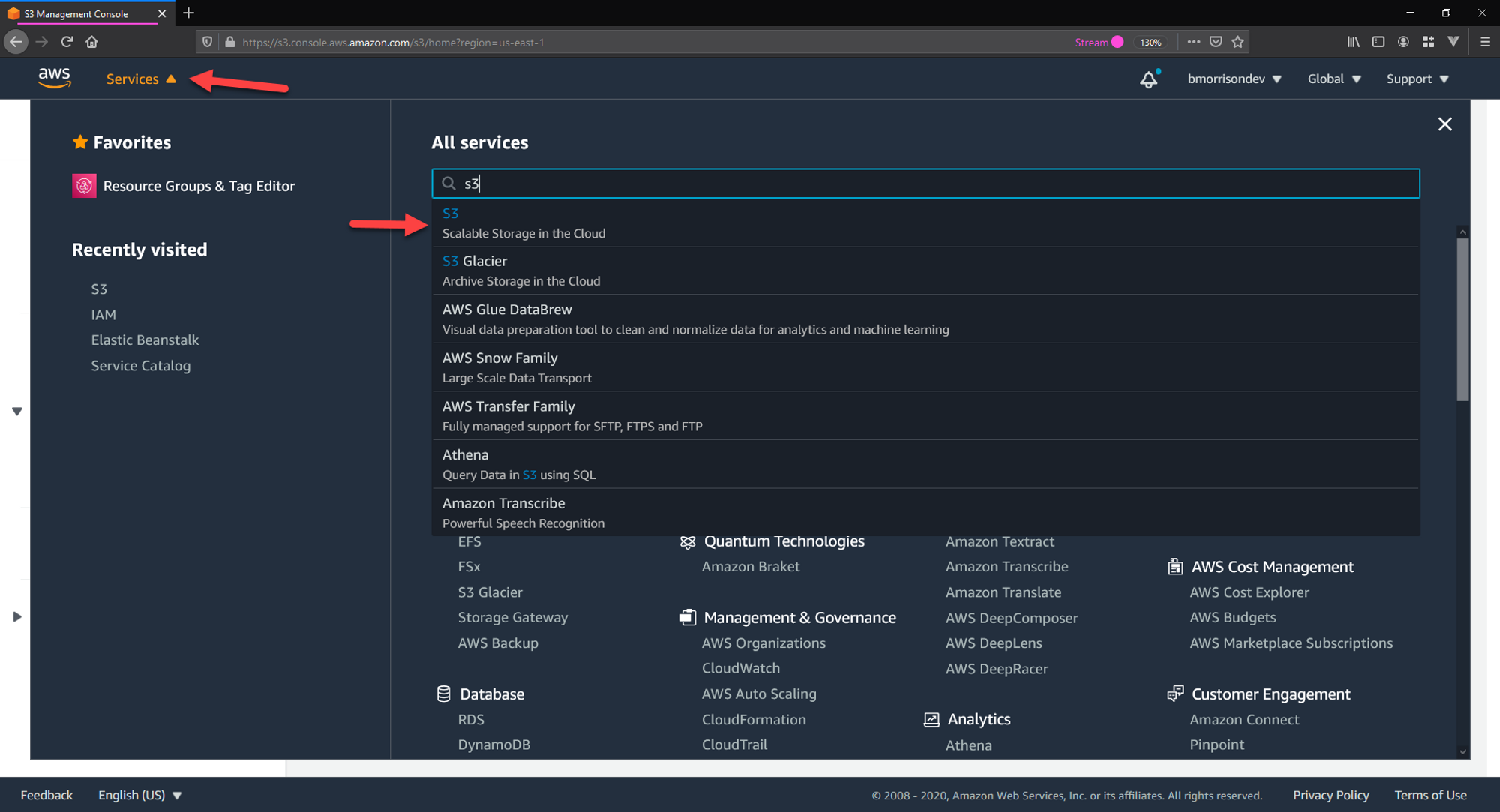Click the AWS logo home icon
1500x812 pixels.
point(55,78)
